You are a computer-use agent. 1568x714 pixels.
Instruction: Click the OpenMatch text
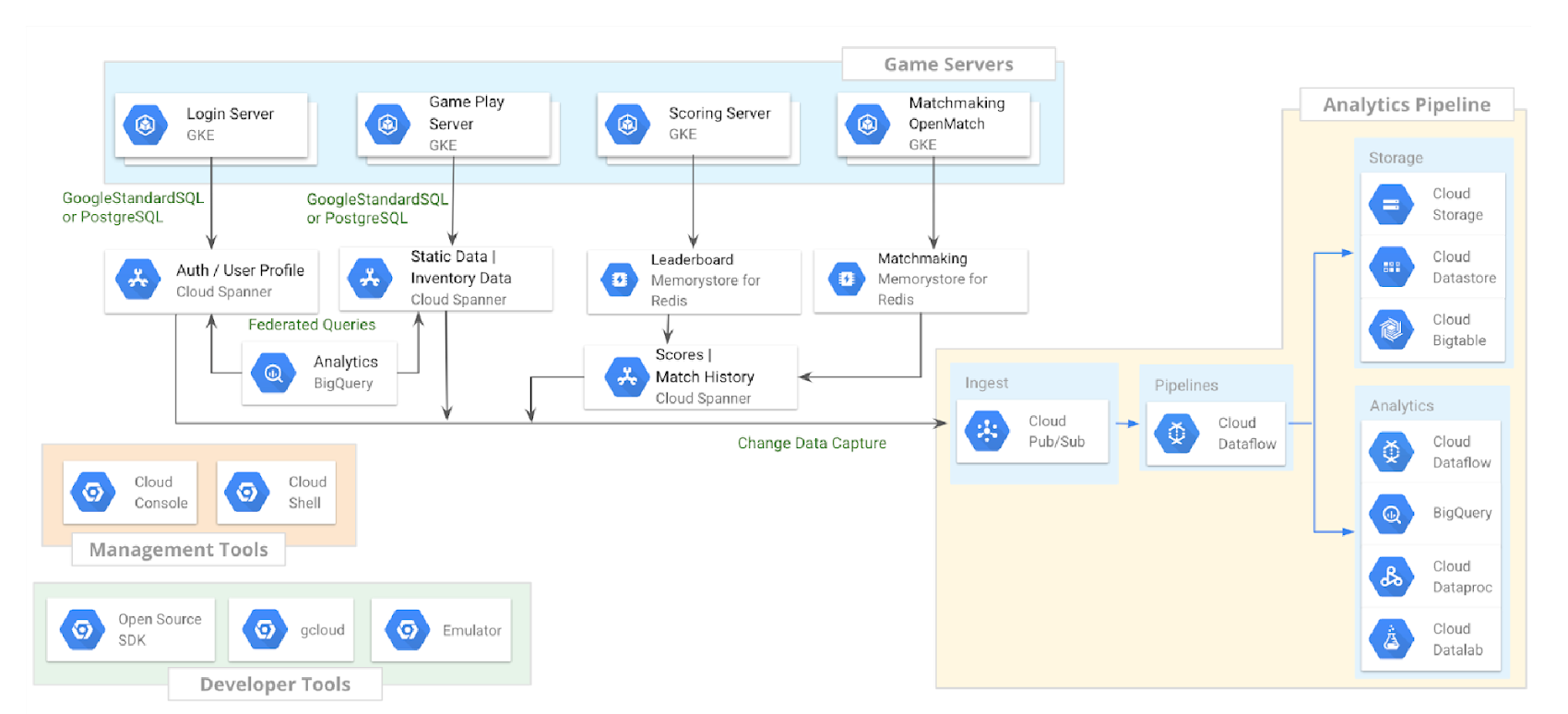946,124
